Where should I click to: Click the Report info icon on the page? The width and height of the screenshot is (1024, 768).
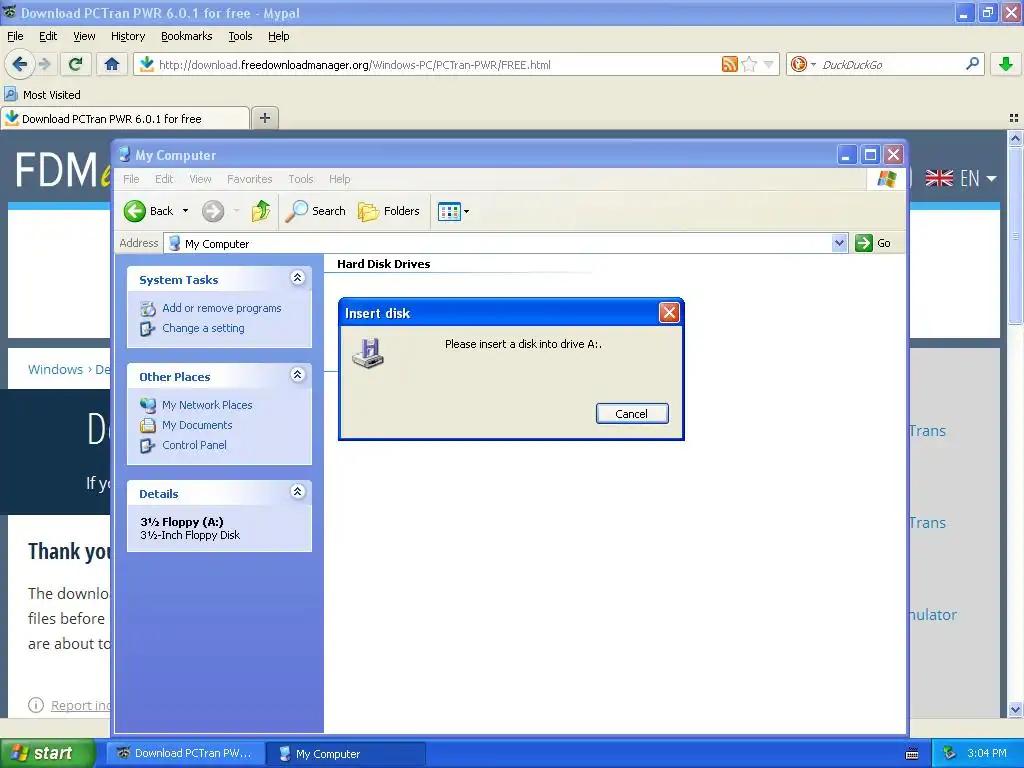[36, 705]
